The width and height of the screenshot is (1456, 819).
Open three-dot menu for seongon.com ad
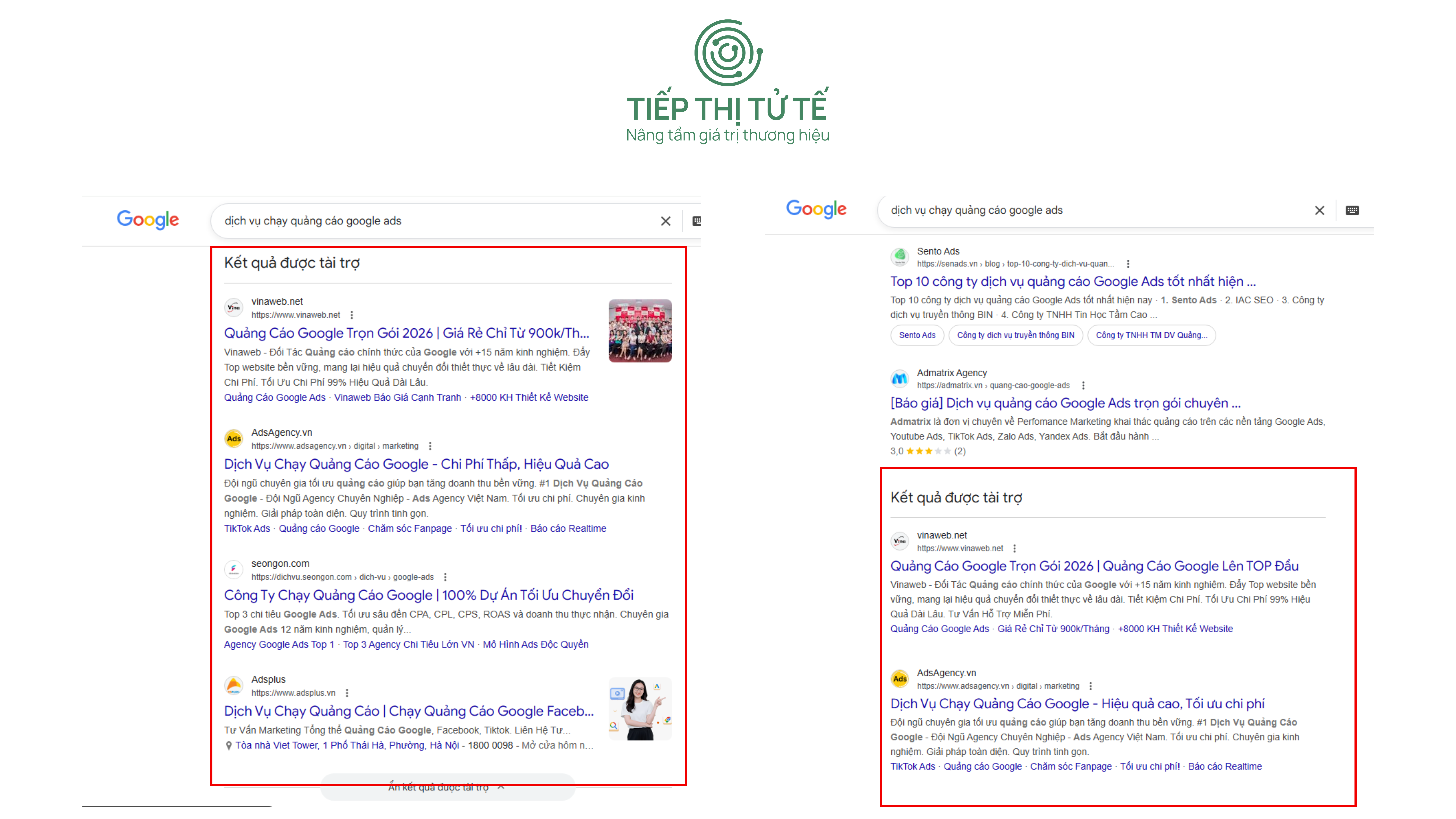[445, 577]
